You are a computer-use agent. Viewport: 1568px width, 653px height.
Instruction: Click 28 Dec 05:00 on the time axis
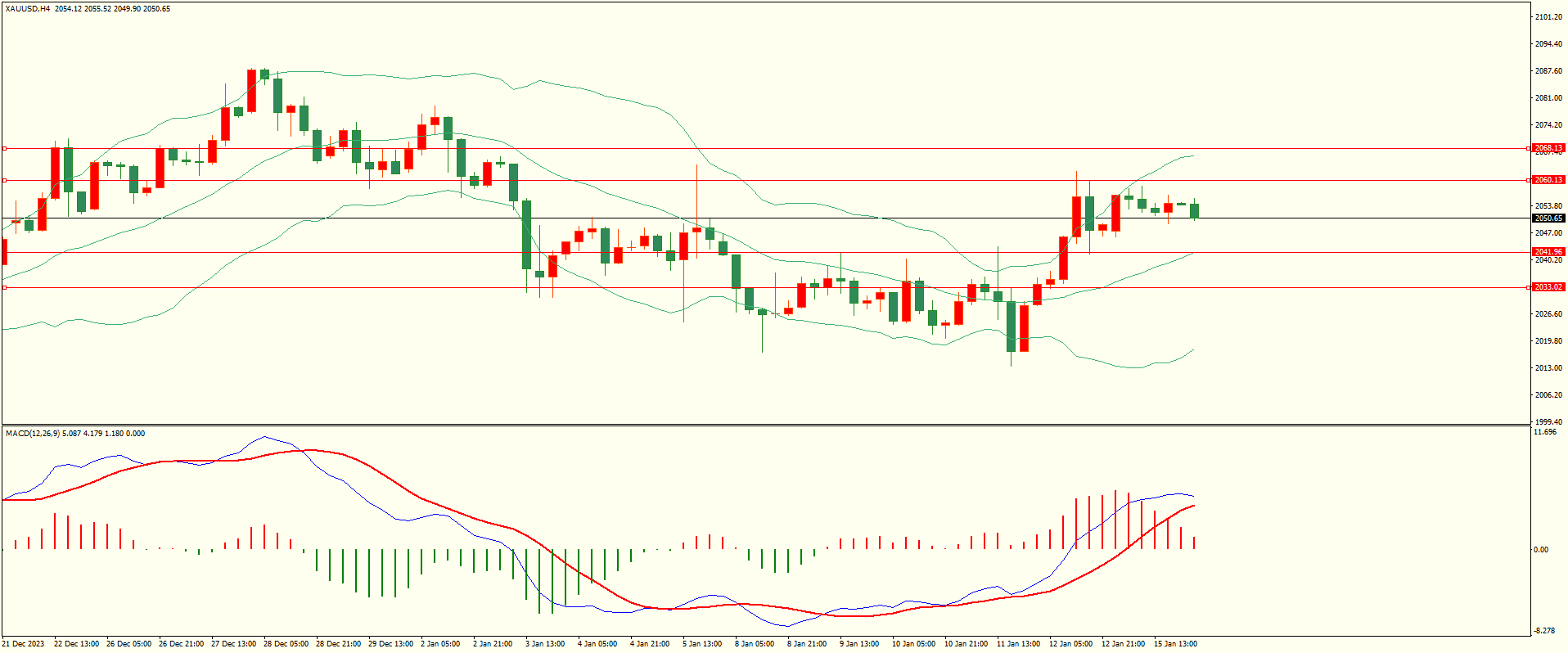(286, 644)
